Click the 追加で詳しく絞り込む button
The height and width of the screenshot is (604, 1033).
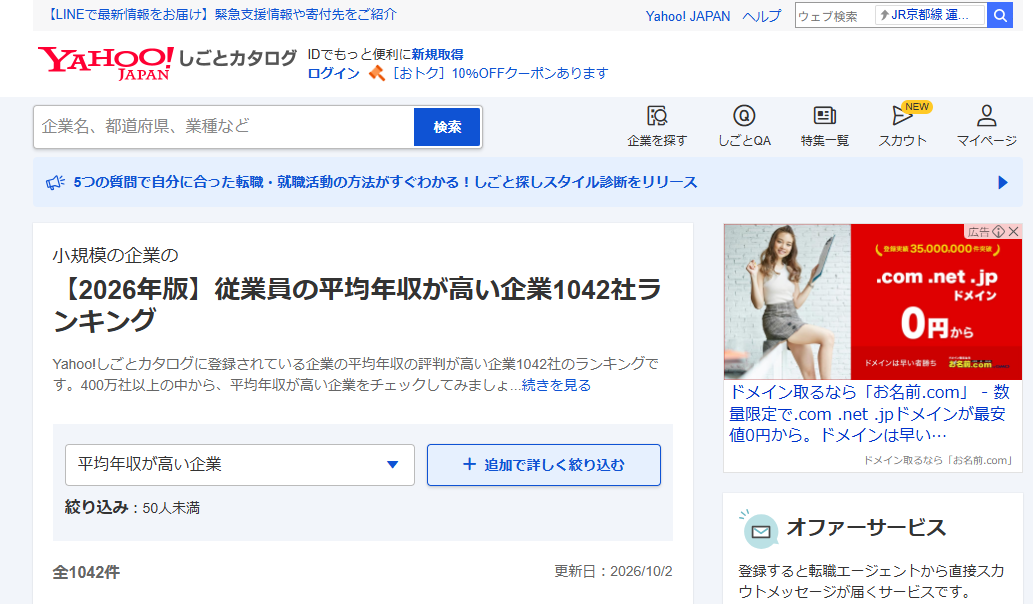[x=544, y=465]
